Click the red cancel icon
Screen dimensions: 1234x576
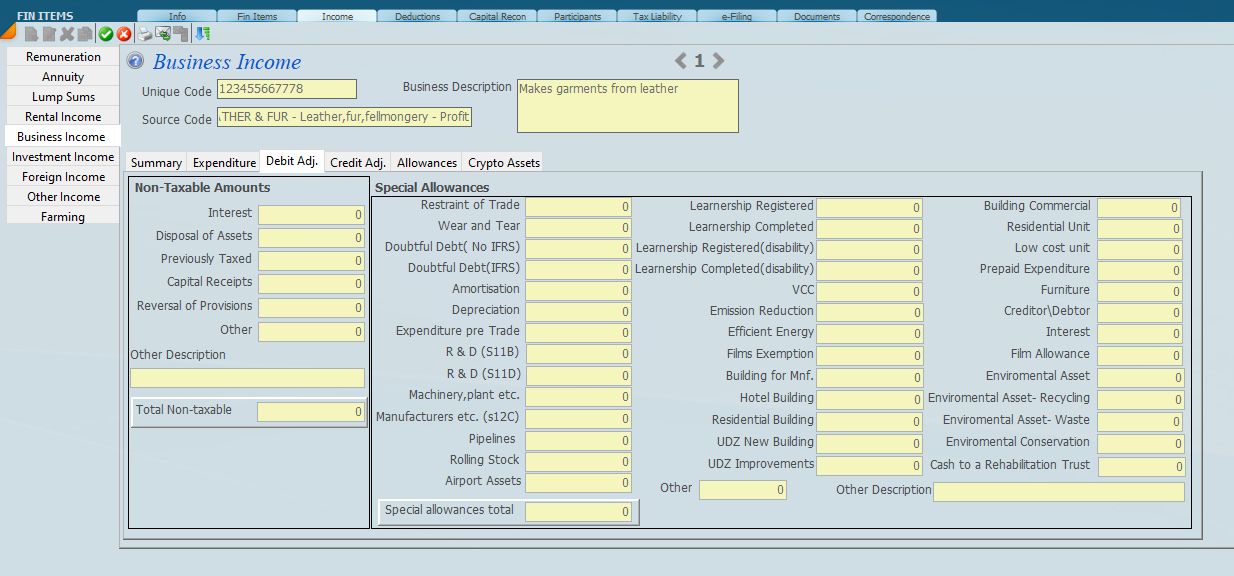[x=124, y=34]
